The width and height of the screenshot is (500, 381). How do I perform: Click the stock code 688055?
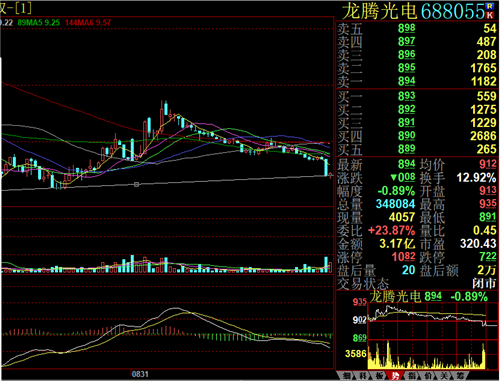pyautogui.click(x=452, y=11)
